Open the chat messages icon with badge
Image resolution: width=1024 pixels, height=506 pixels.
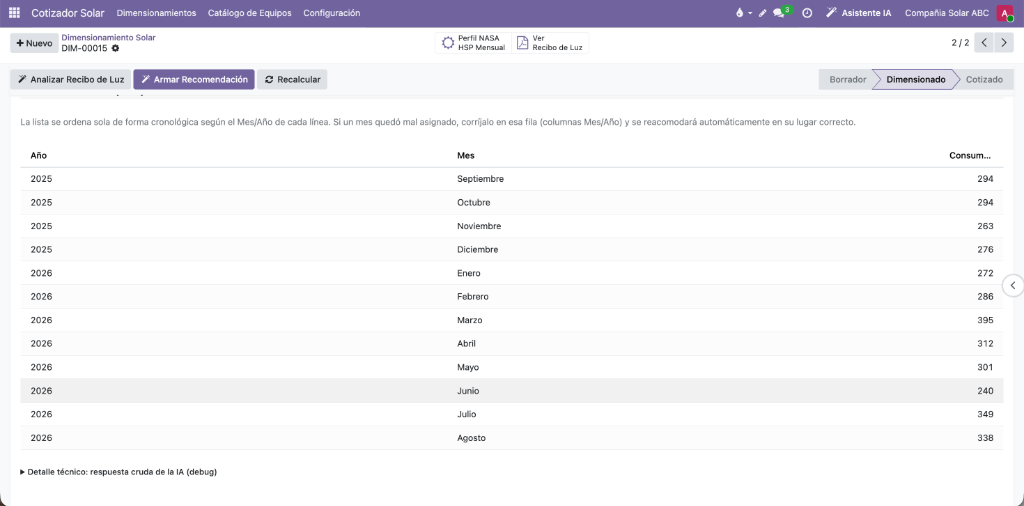pos(780,12)
